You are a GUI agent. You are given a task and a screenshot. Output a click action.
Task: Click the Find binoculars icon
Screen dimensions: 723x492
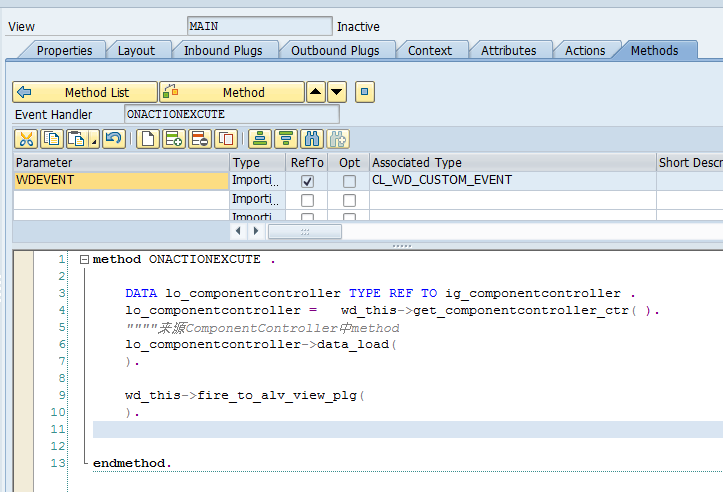[312, 139]
